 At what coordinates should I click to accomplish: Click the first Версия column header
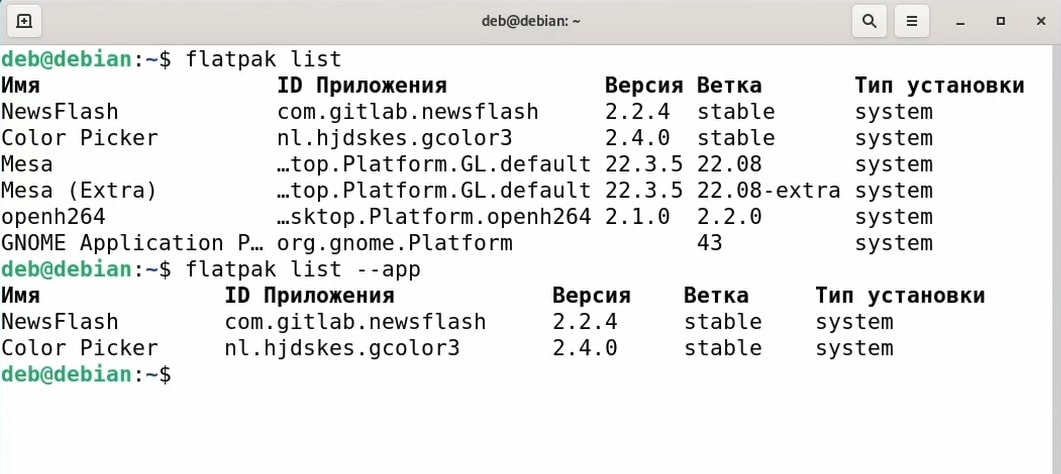point(644,86)
